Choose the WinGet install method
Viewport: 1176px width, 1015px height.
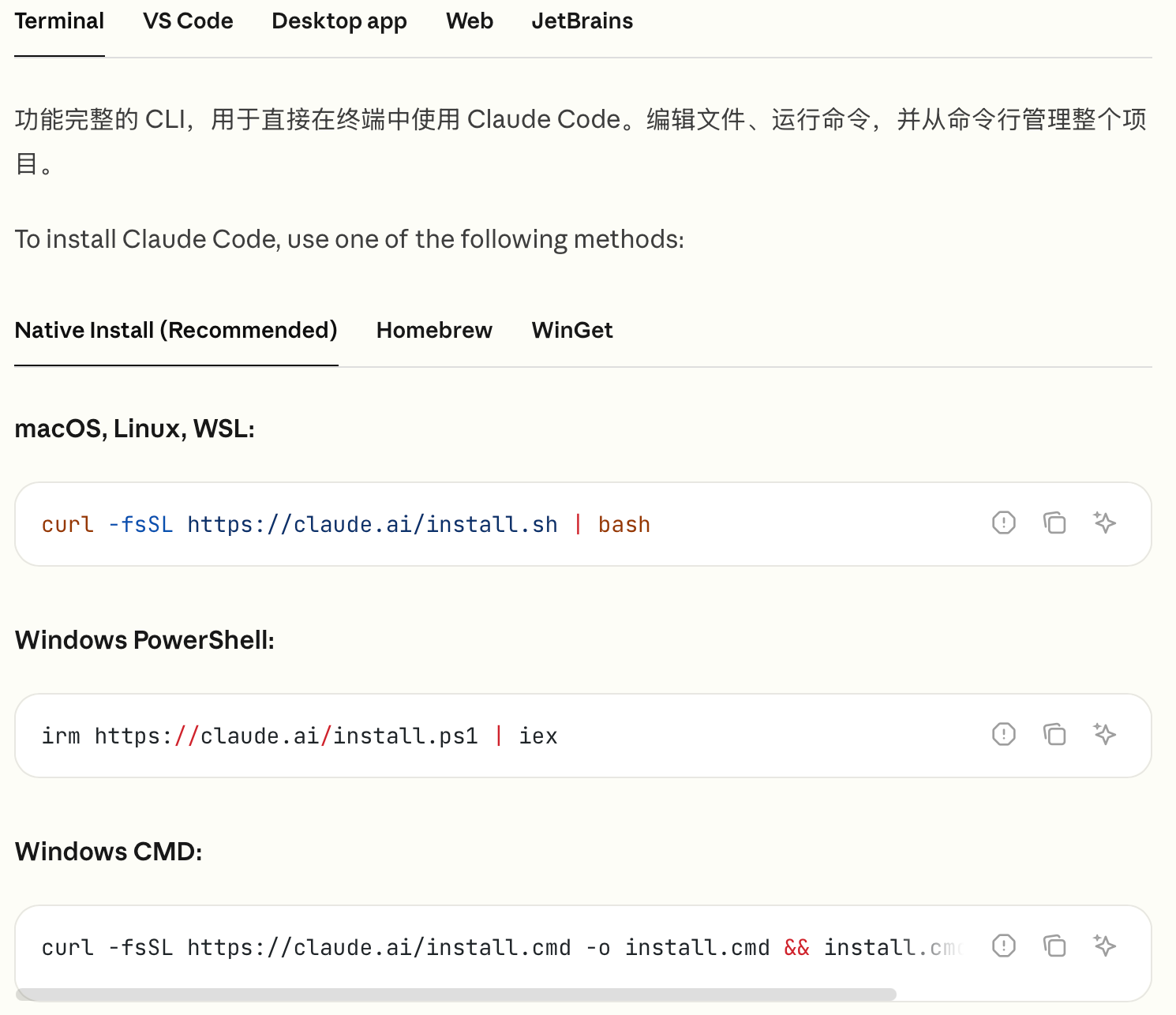point(572,330)
